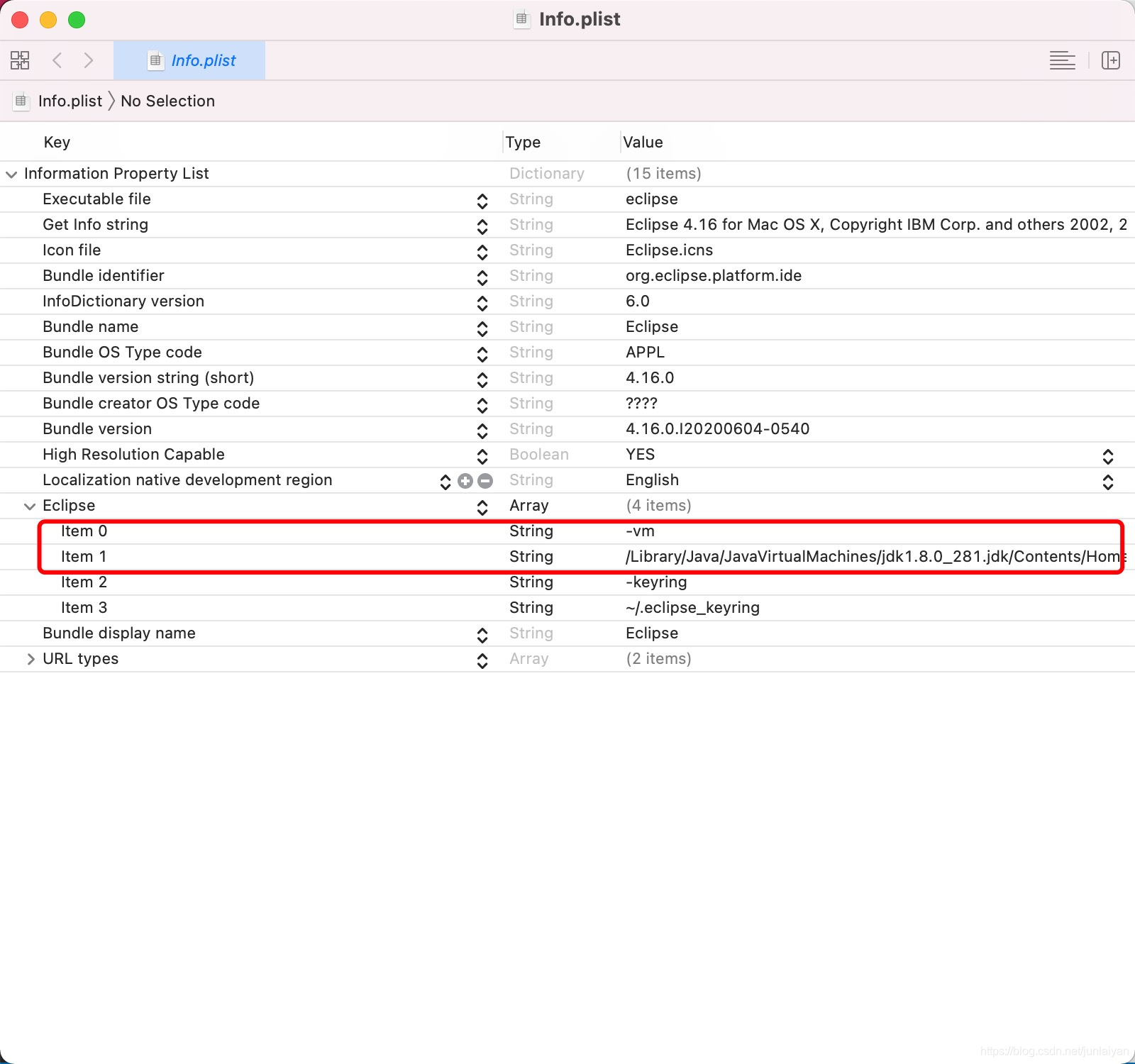Add a row after Localization region

coord(465,481)
